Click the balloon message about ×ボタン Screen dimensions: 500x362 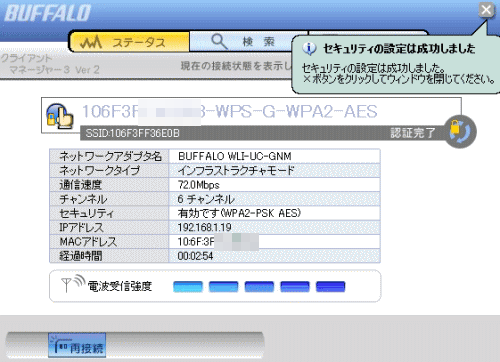click(399, 79)
